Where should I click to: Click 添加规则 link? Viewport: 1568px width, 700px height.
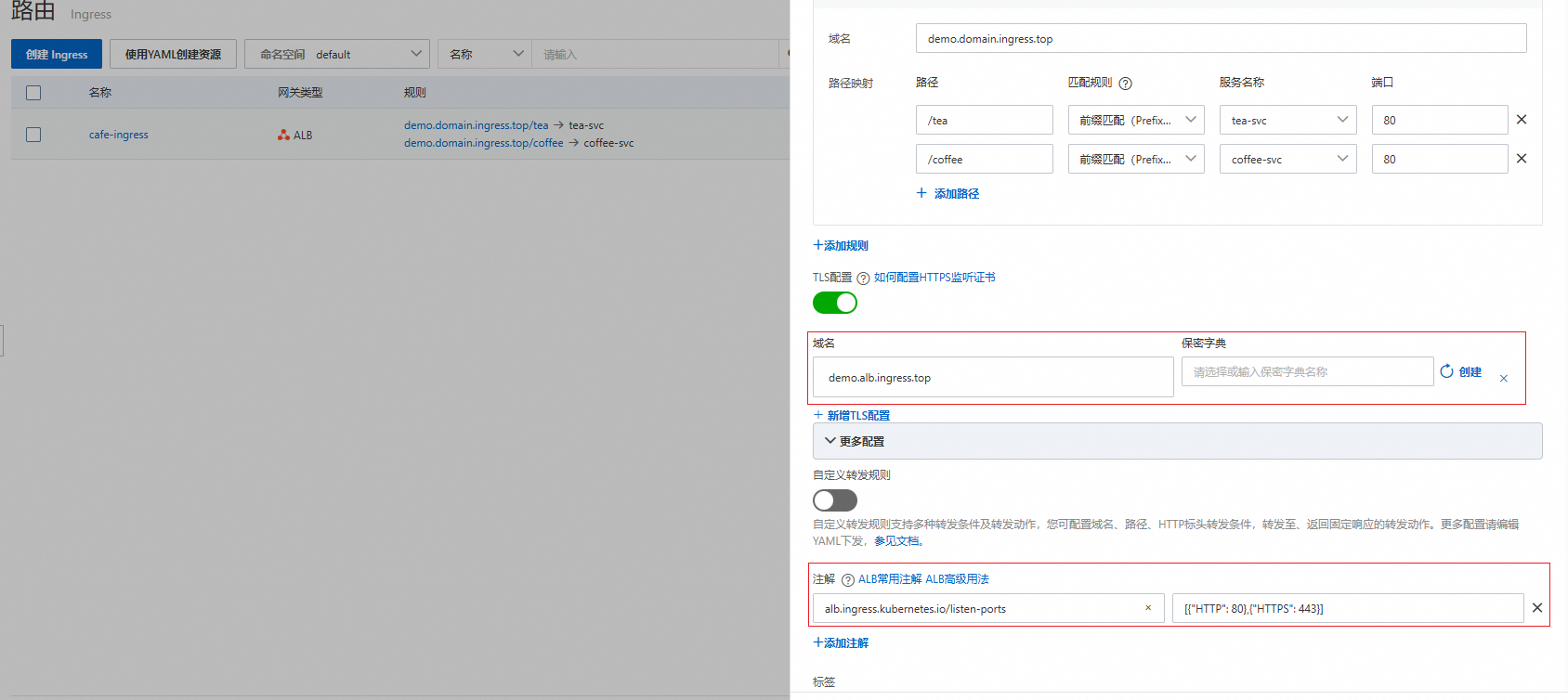841,246
